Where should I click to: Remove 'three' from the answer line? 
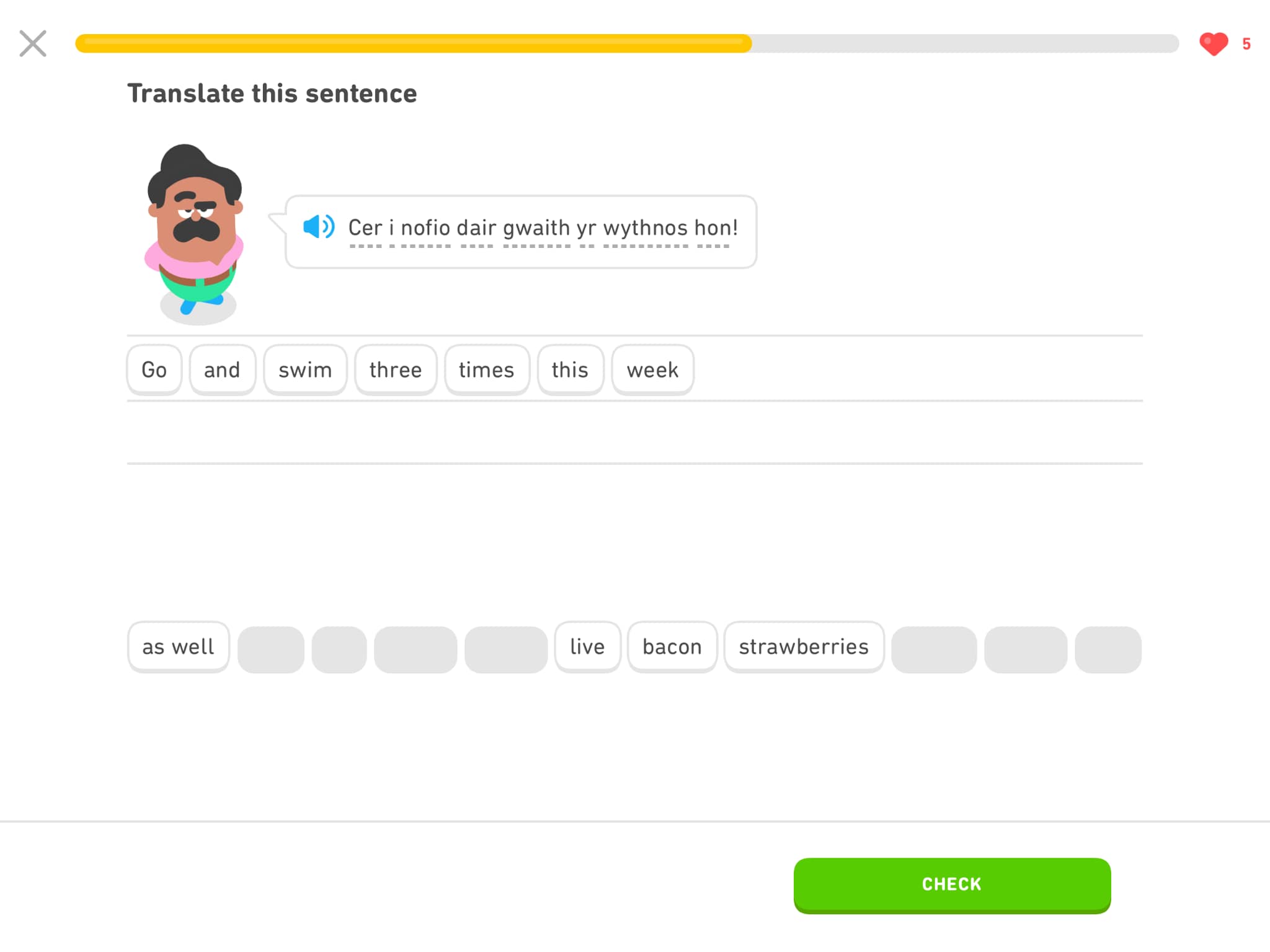(396, 370)
